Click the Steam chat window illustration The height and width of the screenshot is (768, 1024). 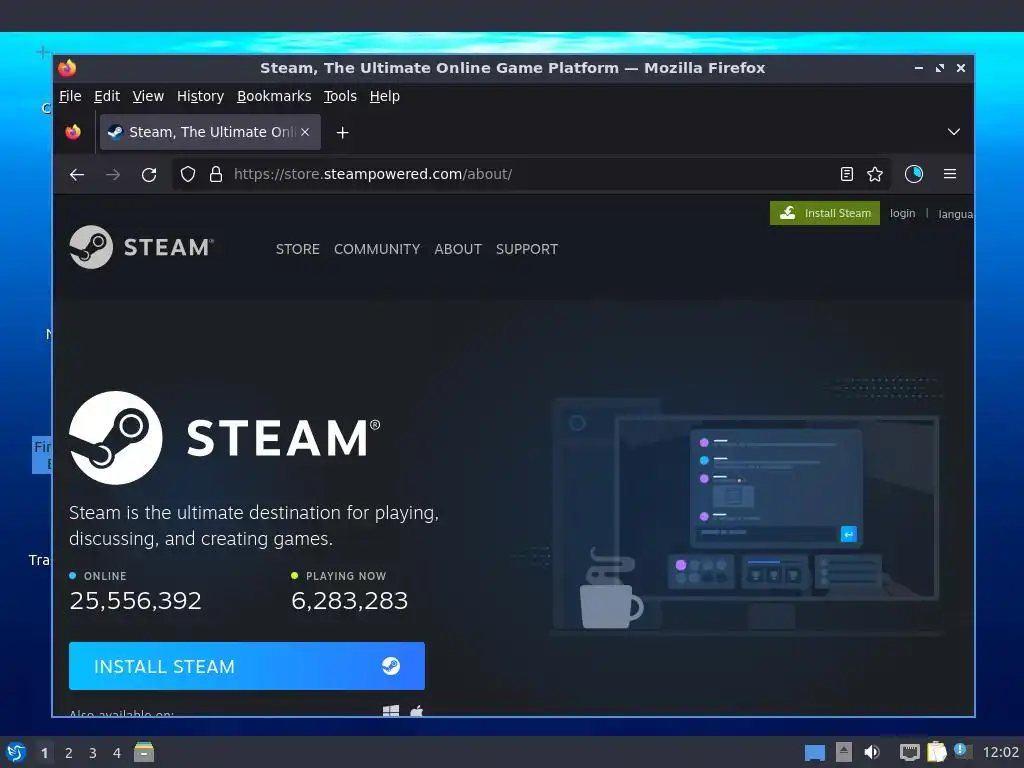776,488
